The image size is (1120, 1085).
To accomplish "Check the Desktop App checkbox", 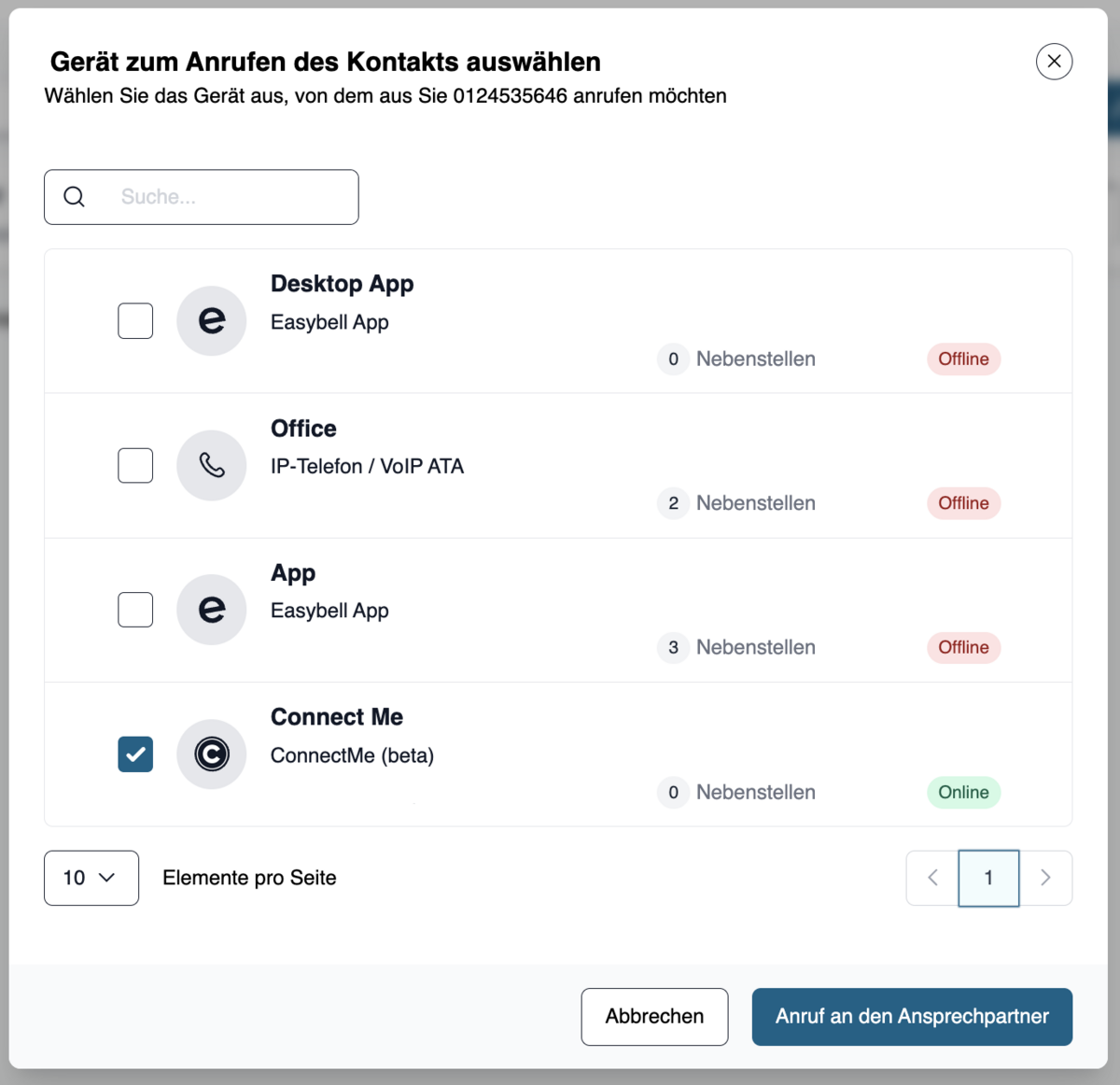I will [135, 321].
